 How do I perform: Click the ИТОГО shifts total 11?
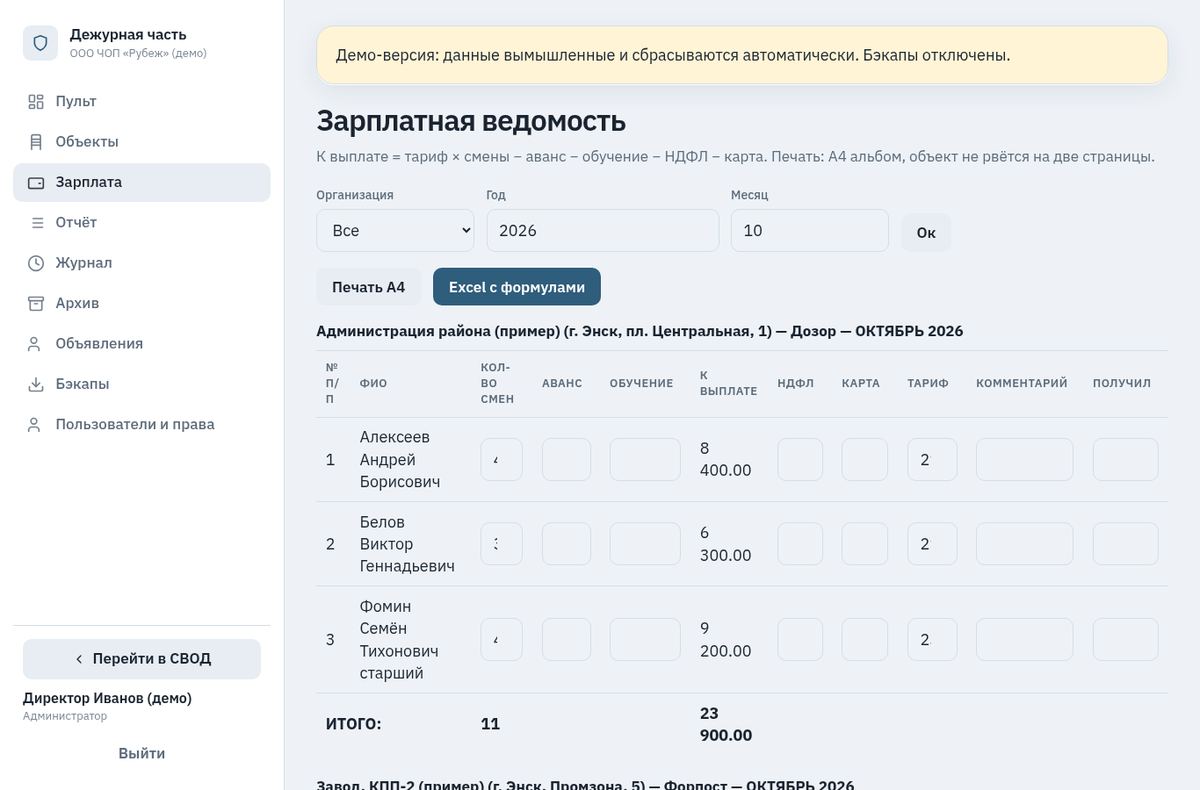point(490,724)
